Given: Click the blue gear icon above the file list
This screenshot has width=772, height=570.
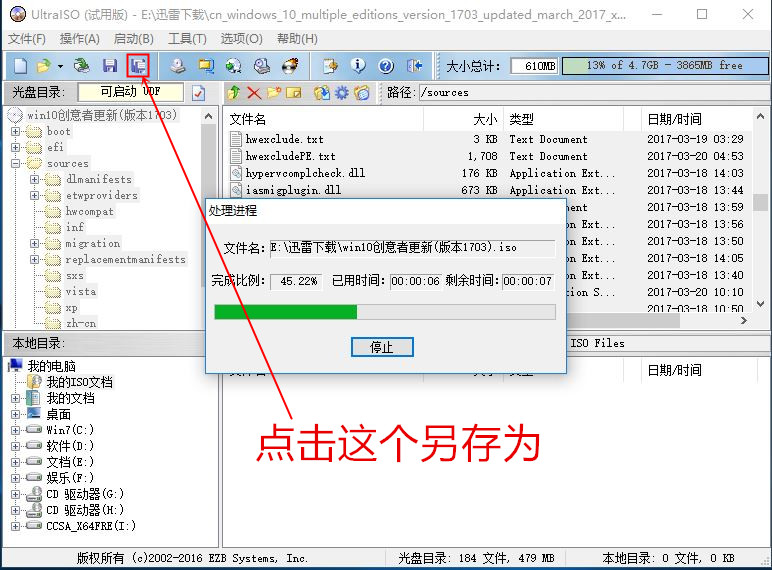Looking at the screenshot, I should [342, 93].
